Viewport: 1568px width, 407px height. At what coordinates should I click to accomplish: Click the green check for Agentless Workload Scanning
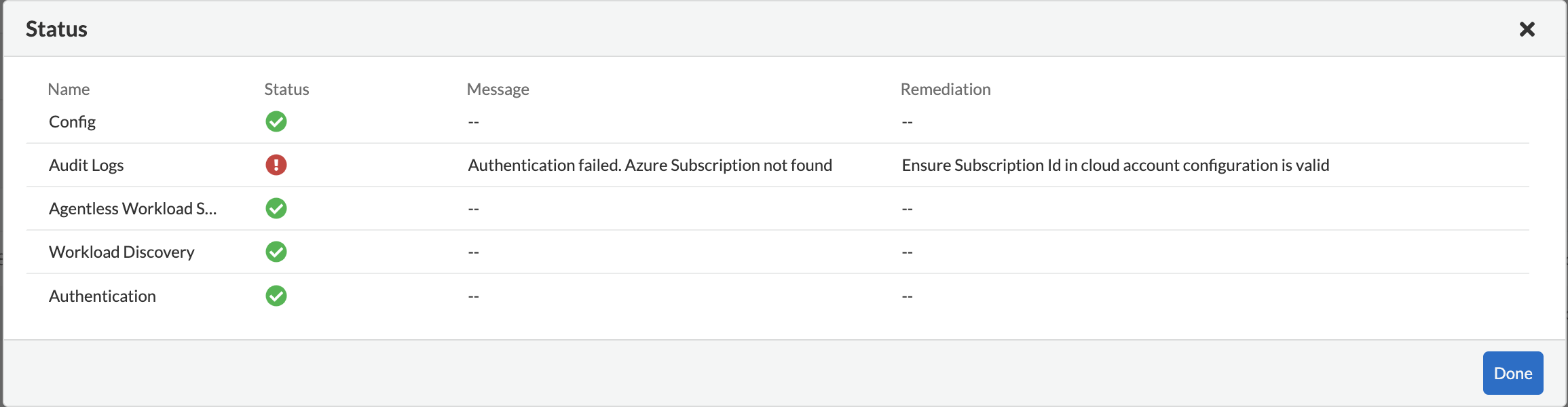276,208
